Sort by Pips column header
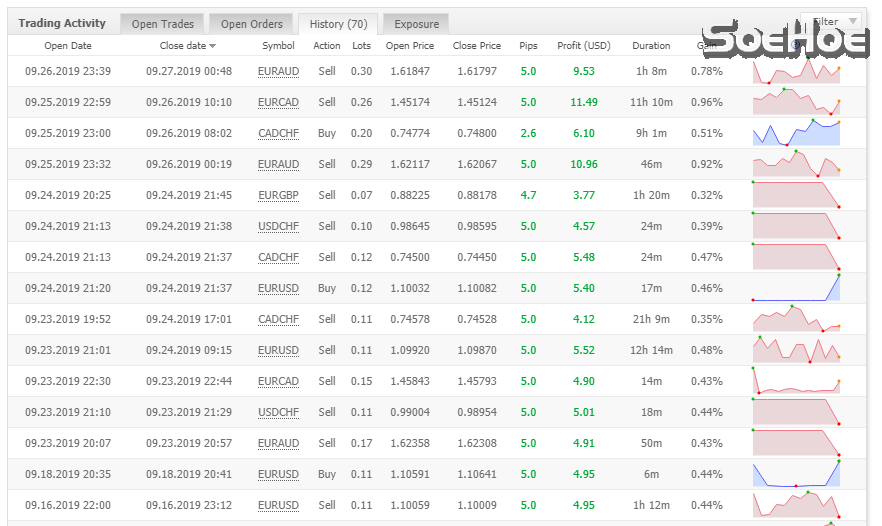This screenshot has width=882, height=526. point(528,46)
